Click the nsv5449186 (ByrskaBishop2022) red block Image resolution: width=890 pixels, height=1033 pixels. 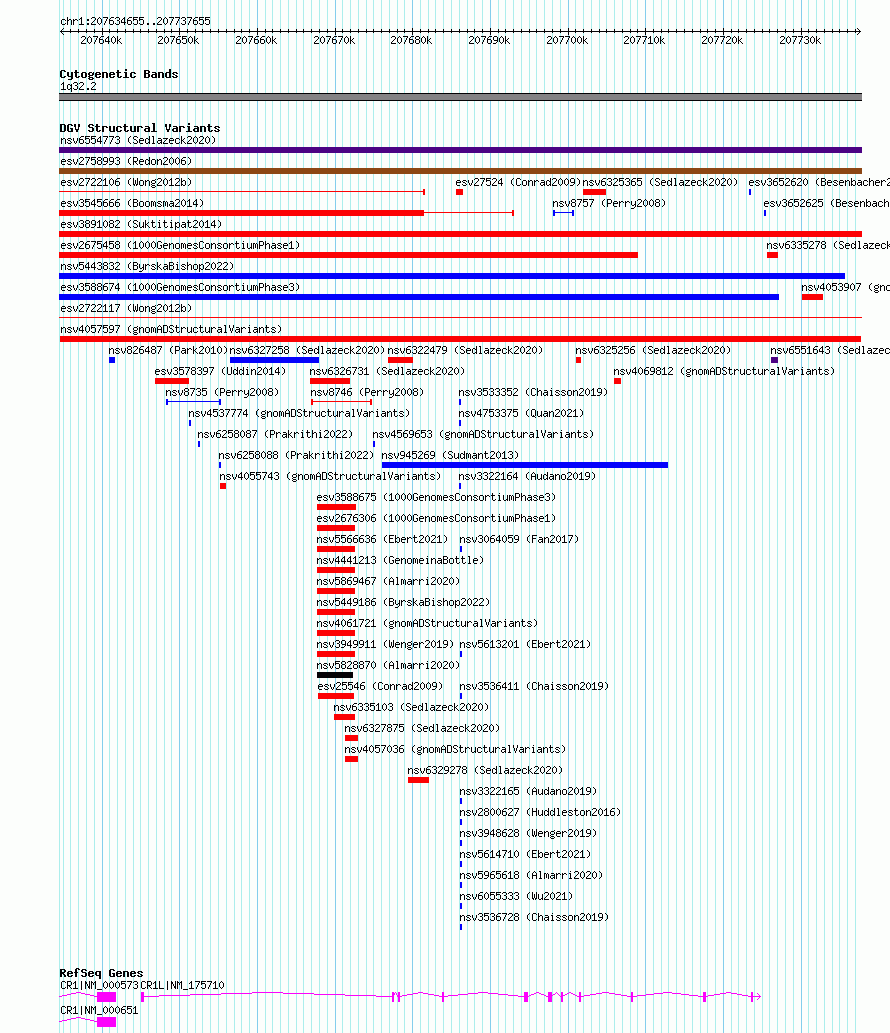(336, 613)
